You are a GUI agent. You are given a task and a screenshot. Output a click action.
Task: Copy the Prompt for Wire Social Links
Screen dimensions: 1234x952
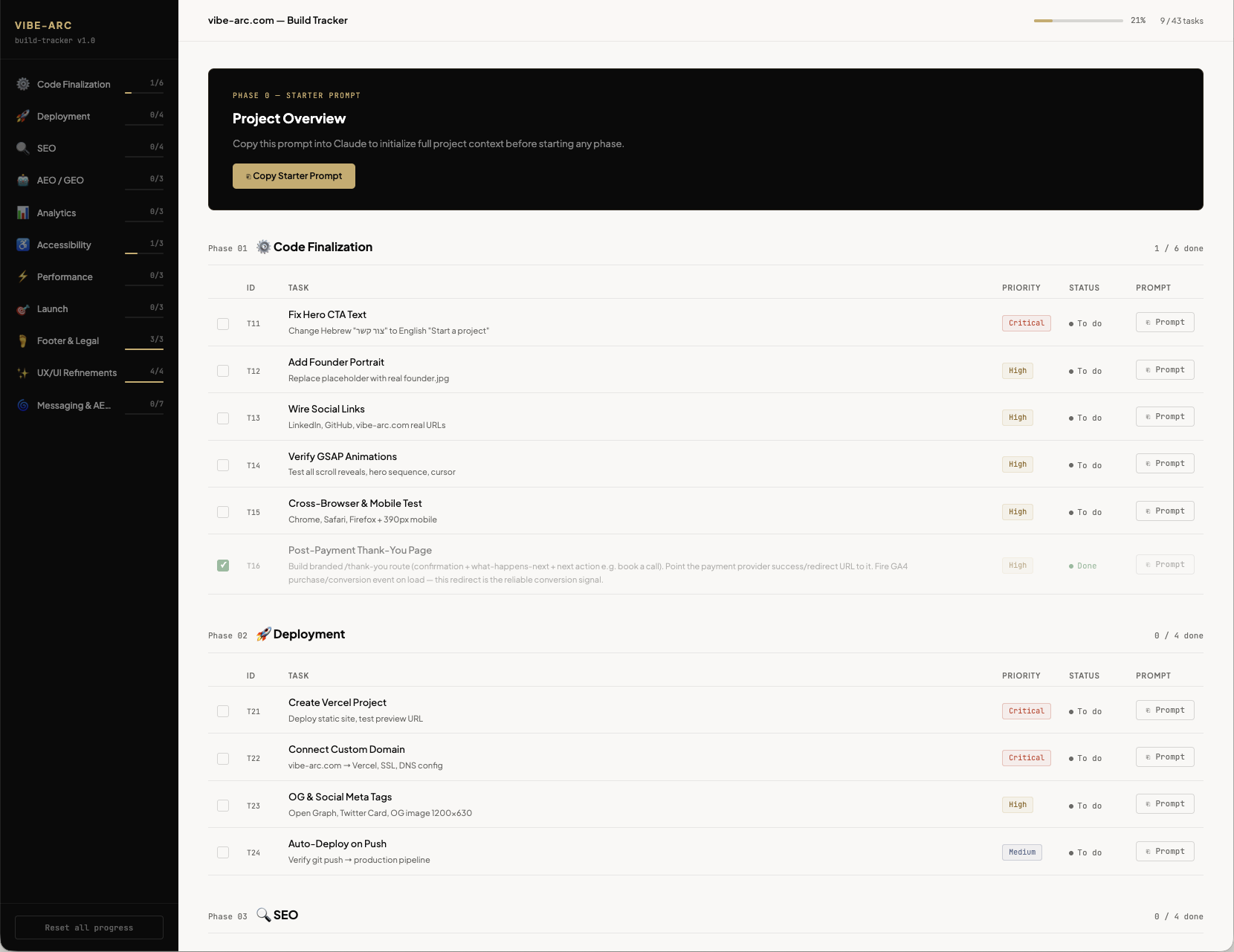pos(1165,416)
